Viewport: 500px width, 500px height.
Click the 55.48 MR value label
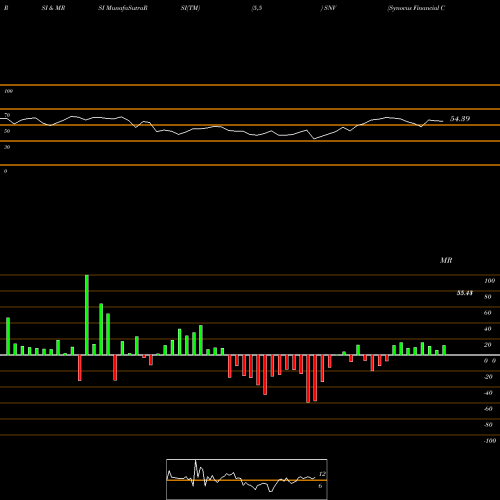point(465,293)
